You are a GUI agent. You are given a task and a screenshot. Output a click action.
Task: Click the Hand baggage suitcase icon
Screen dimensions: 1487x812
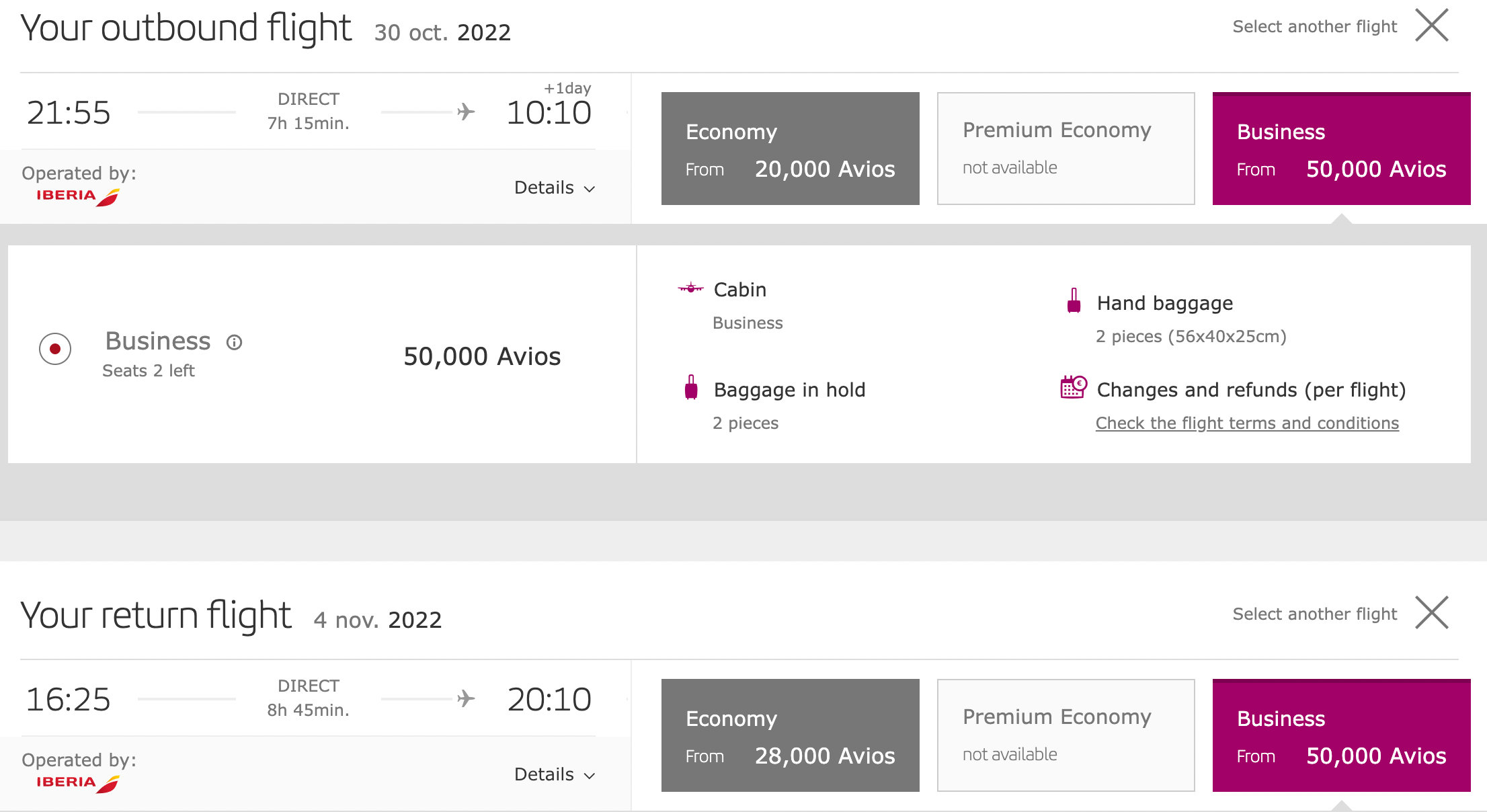pos(1074,300)
